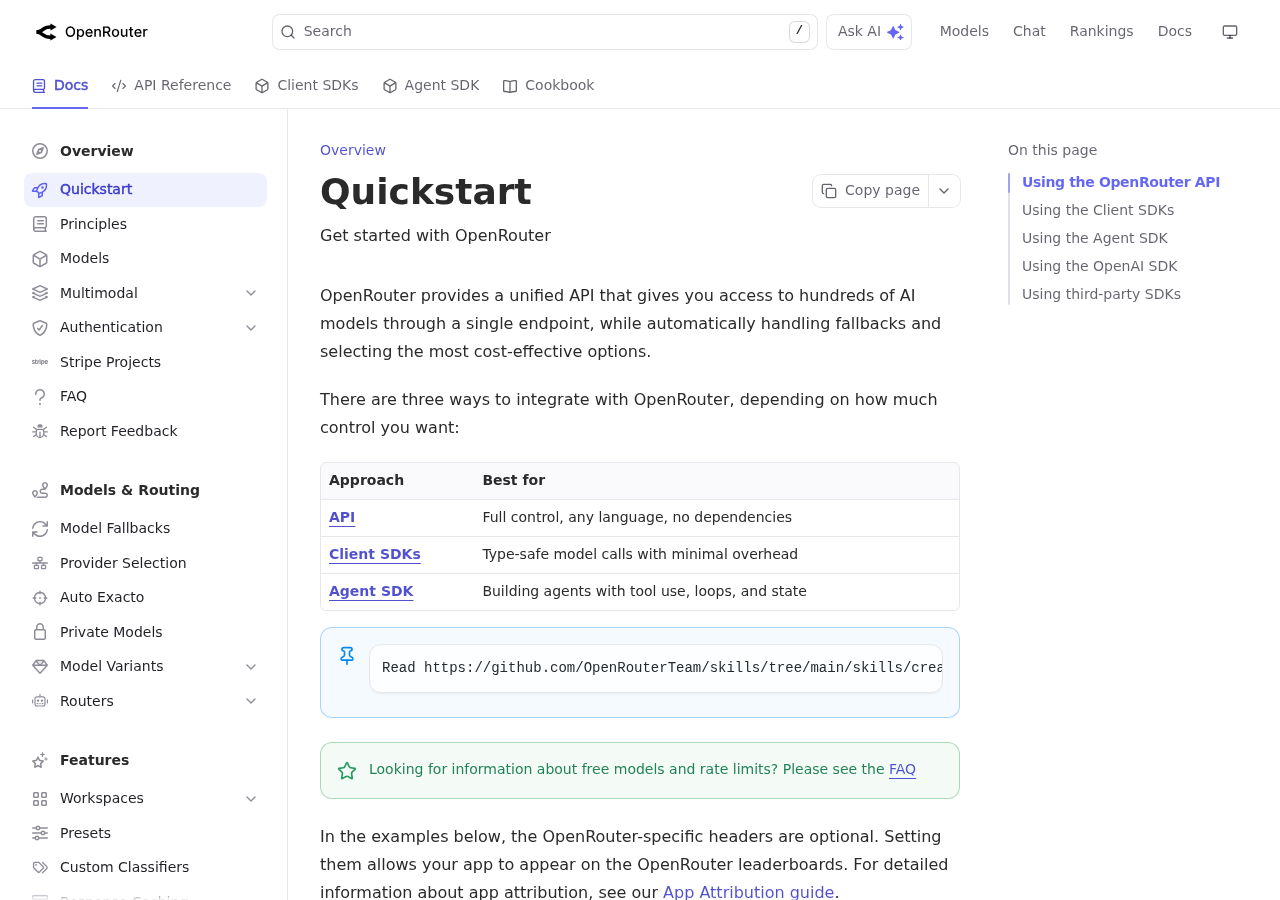Viewport: 1280px width, 900px height.
Task: Expand the Model Variants sidebar section
Action: pyautogui.click(x=251, y=667)
